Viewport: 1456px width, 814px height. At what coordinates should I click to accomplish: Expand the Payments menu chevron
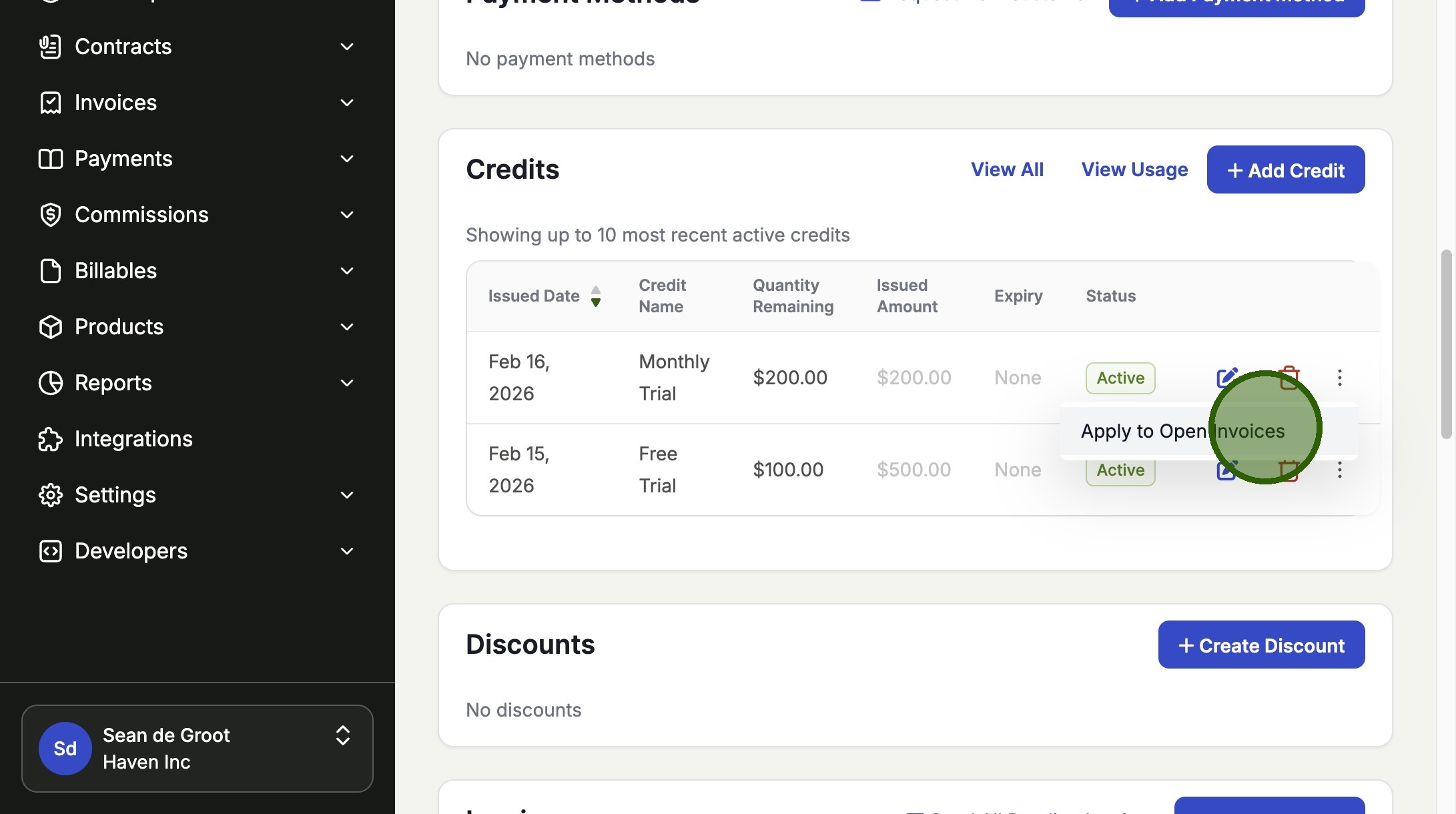(346, 159)
